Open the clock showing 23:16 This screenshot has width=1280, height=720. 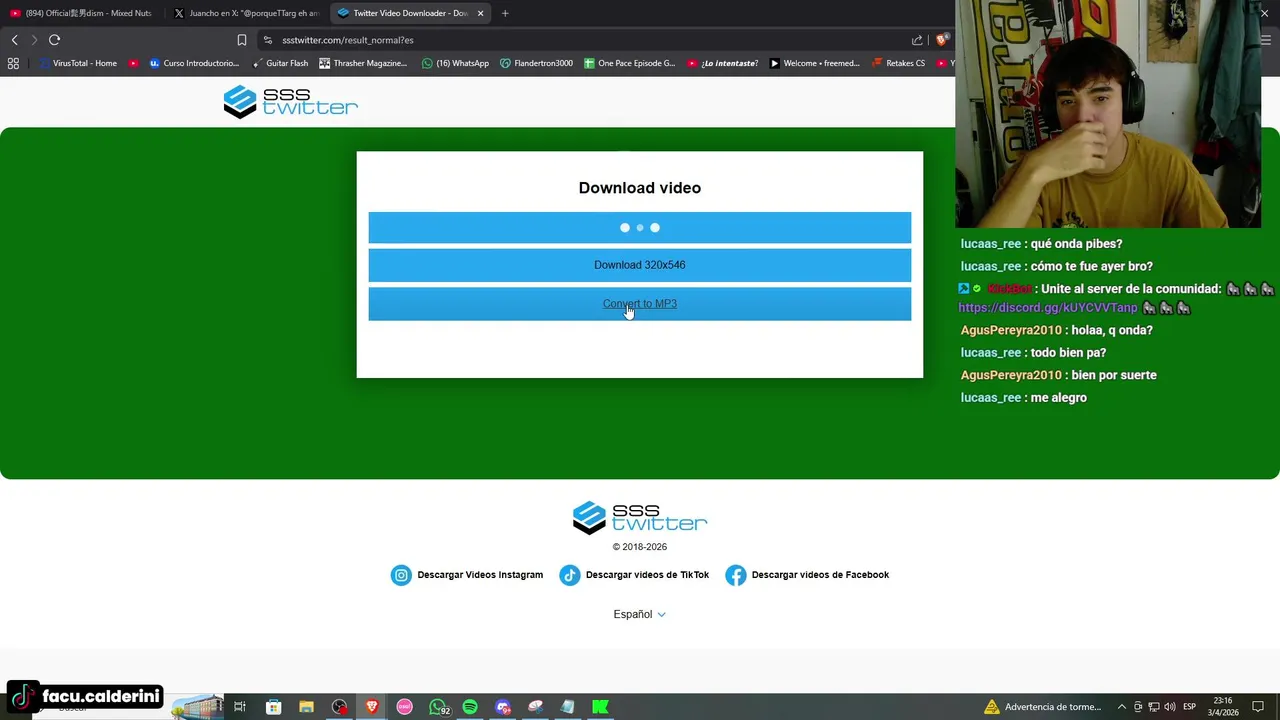coord(1222,707)
